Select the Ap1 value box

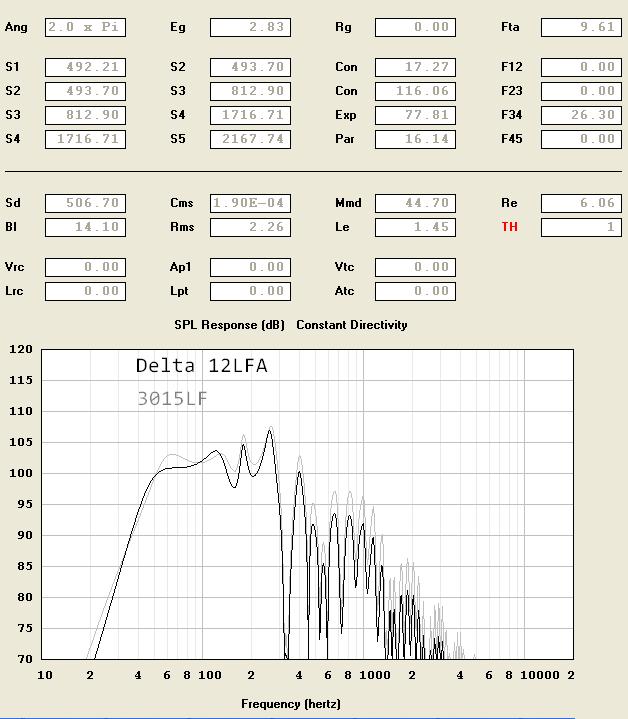click(250, 267)
